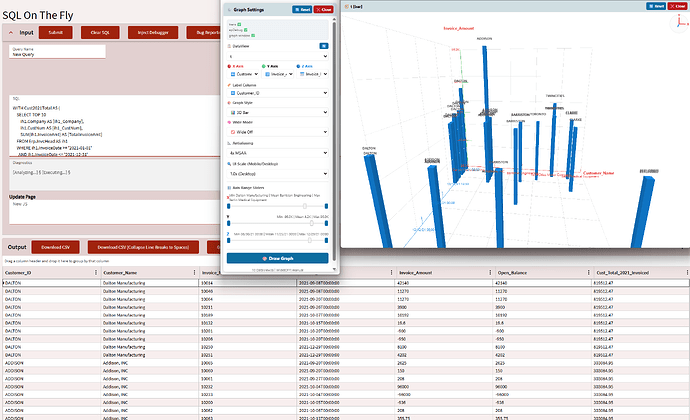Open the Y Axis column dropdown
This screenshot has height=420, width=690.
pos(279,74)
